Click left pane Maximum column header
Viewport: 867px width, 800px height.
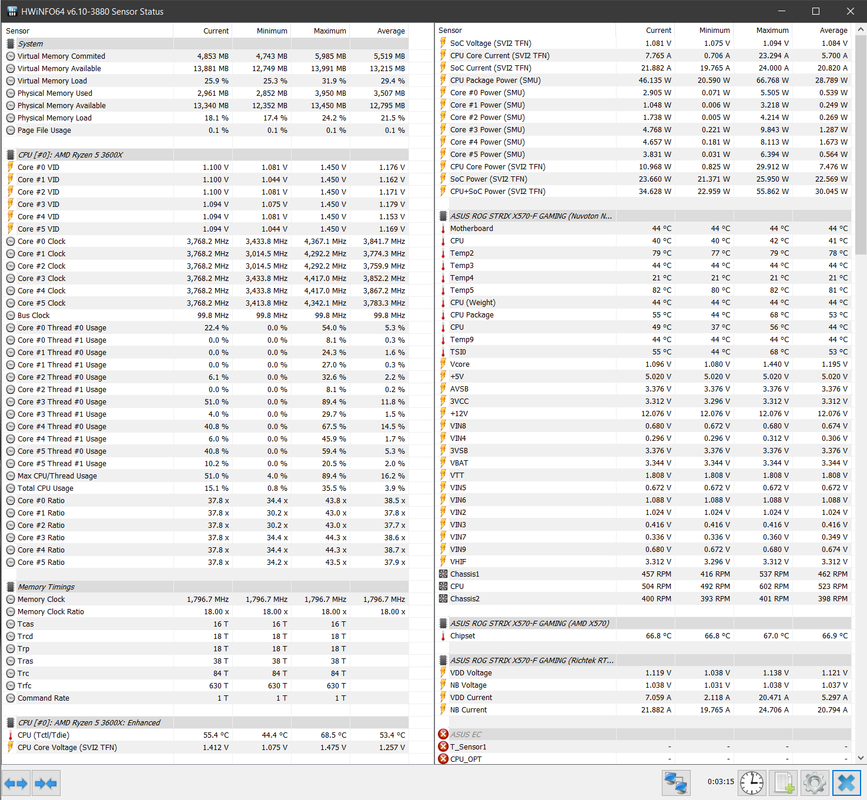pos(321,31)
